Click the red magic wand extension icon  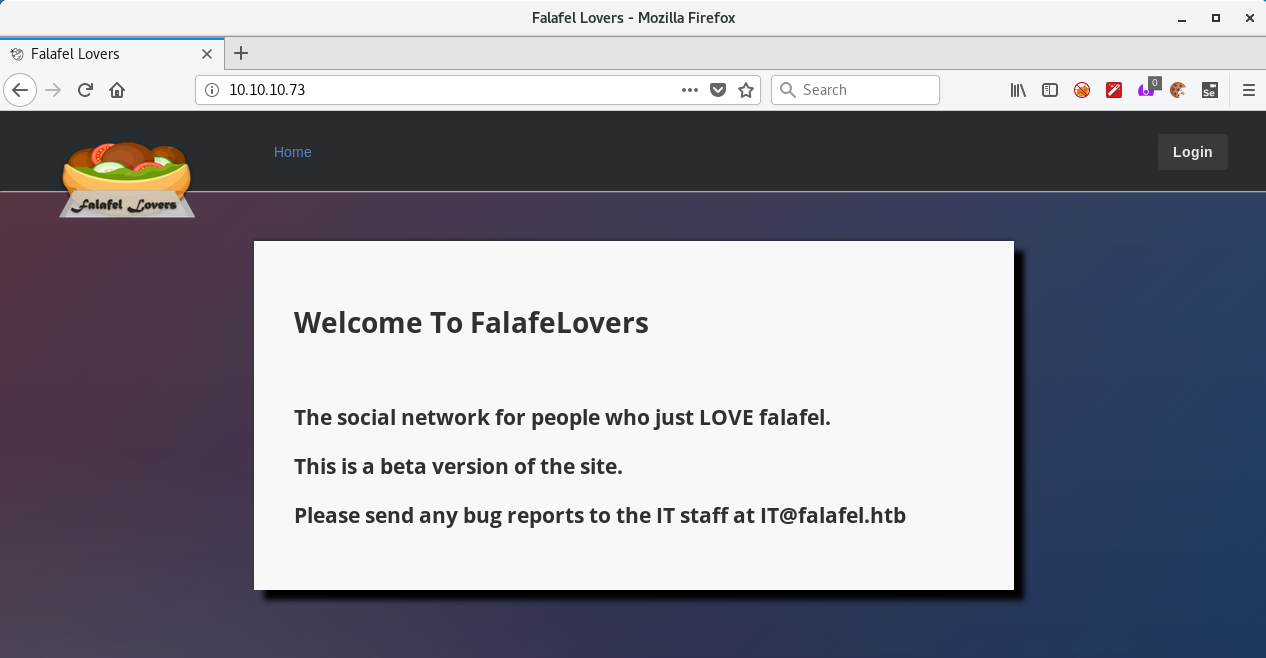pyautogui.click(x=1114, y=90)
